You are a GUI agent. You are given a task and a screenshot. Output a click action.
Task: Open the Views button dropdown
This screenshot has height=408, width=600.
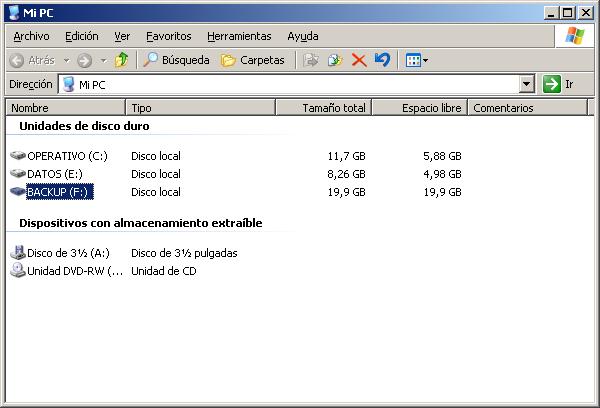(x=417, y=60)
